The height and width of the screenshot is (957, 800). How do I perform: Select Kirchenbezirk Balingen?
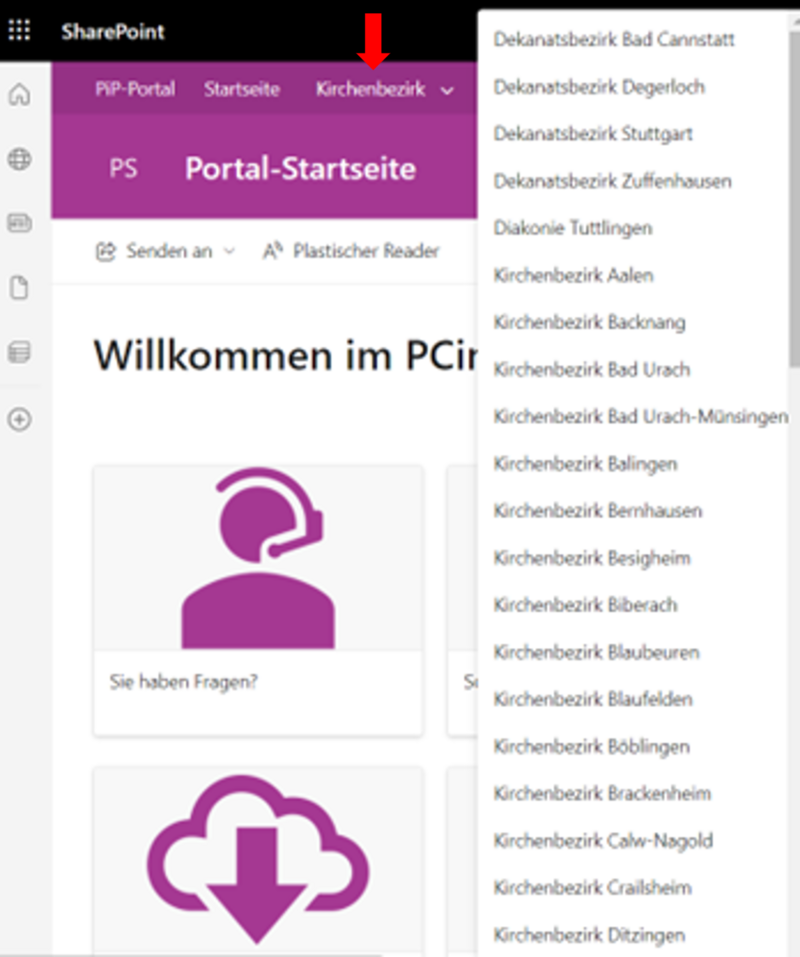point(585,464)
